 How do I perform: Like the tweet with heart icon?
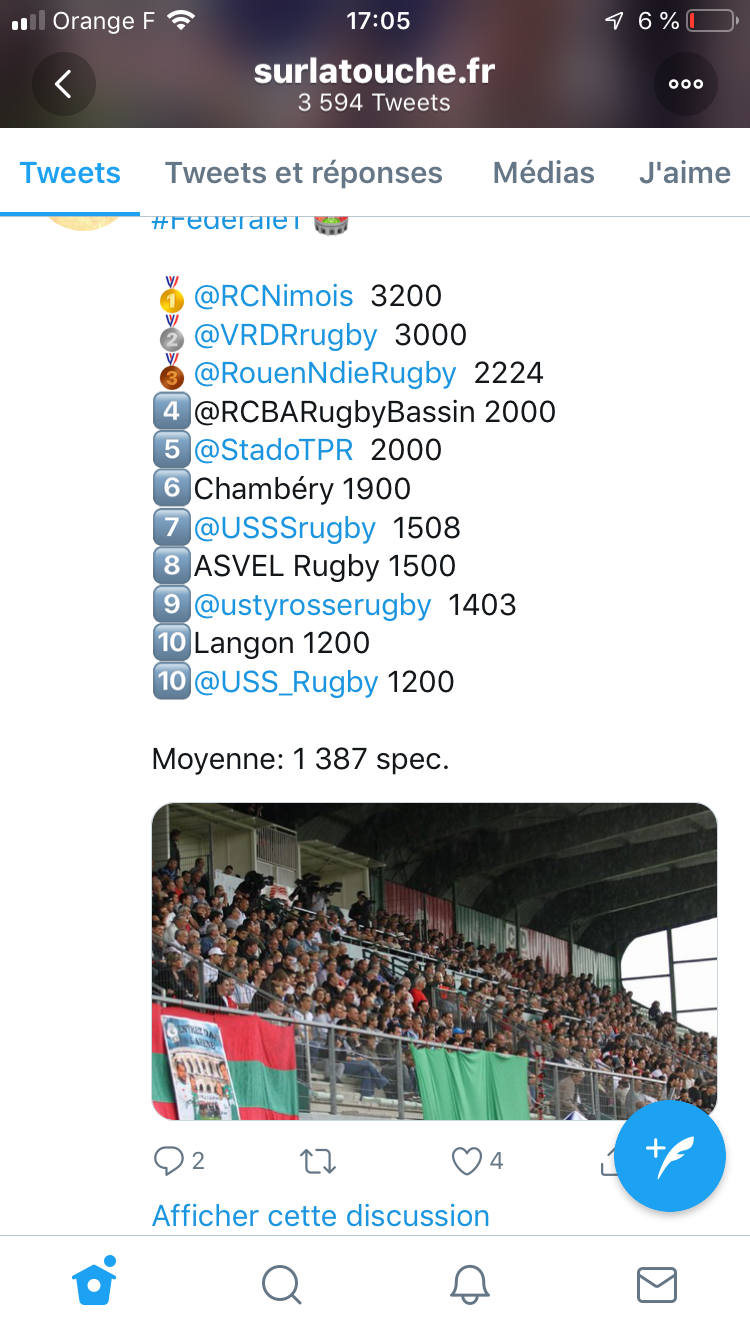(467, 1161)
